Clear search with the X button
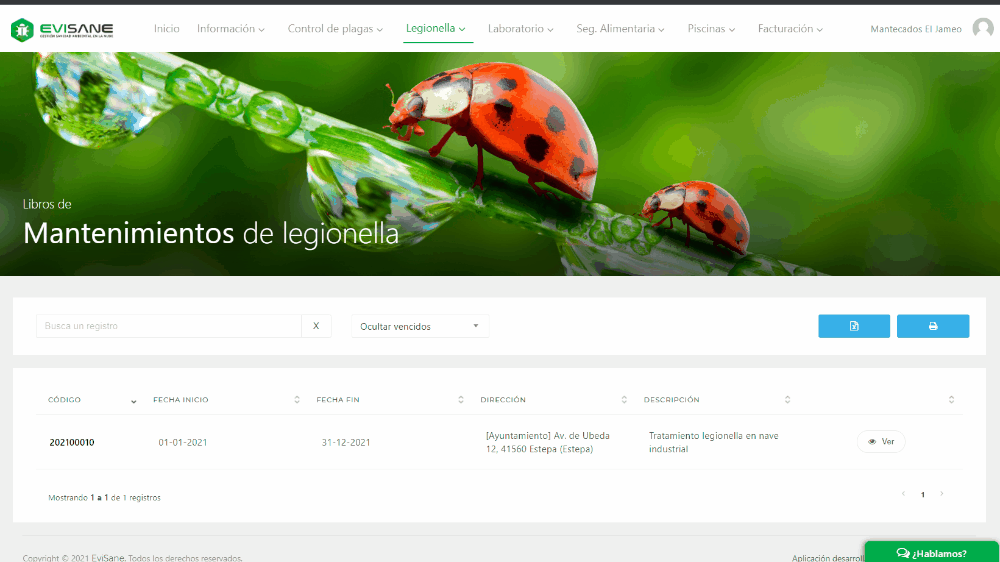Screen dimensions: 1000x562 click(x=316, y=326)
